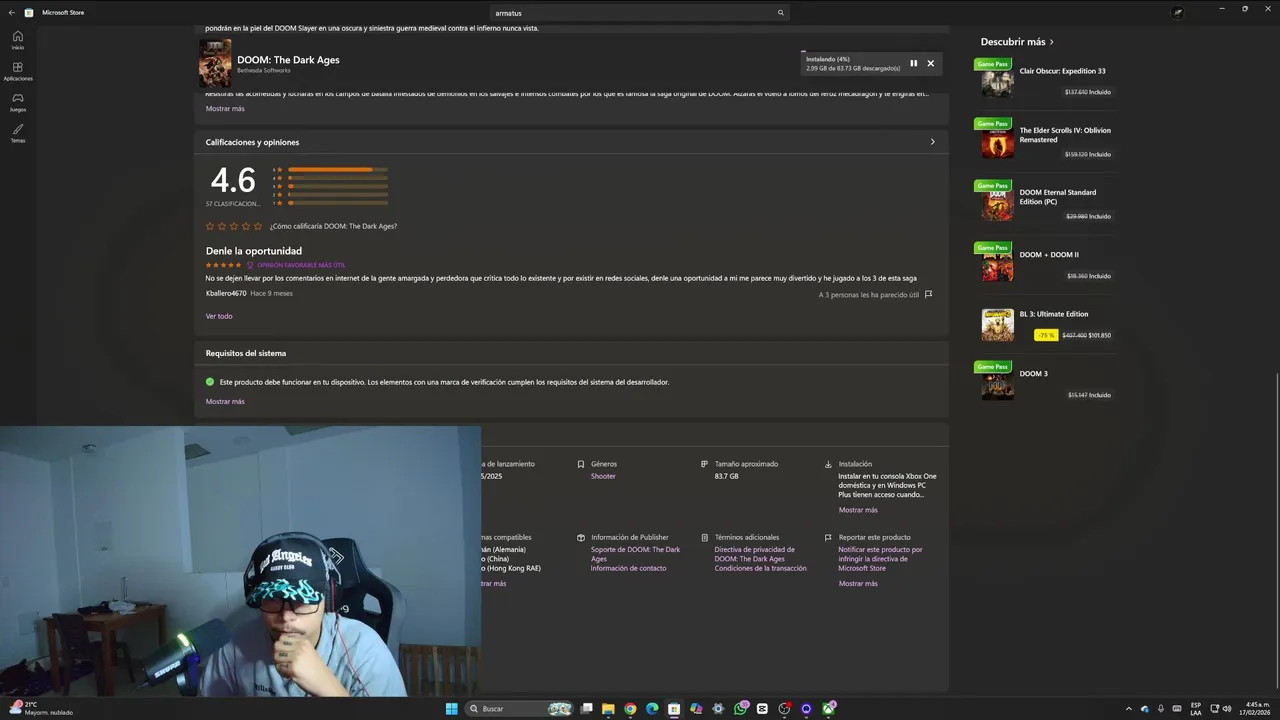Click DOOM: The Dark Ages cover thumbnail
This screenshot has width=1280, height=720.
tap(215, 63)
